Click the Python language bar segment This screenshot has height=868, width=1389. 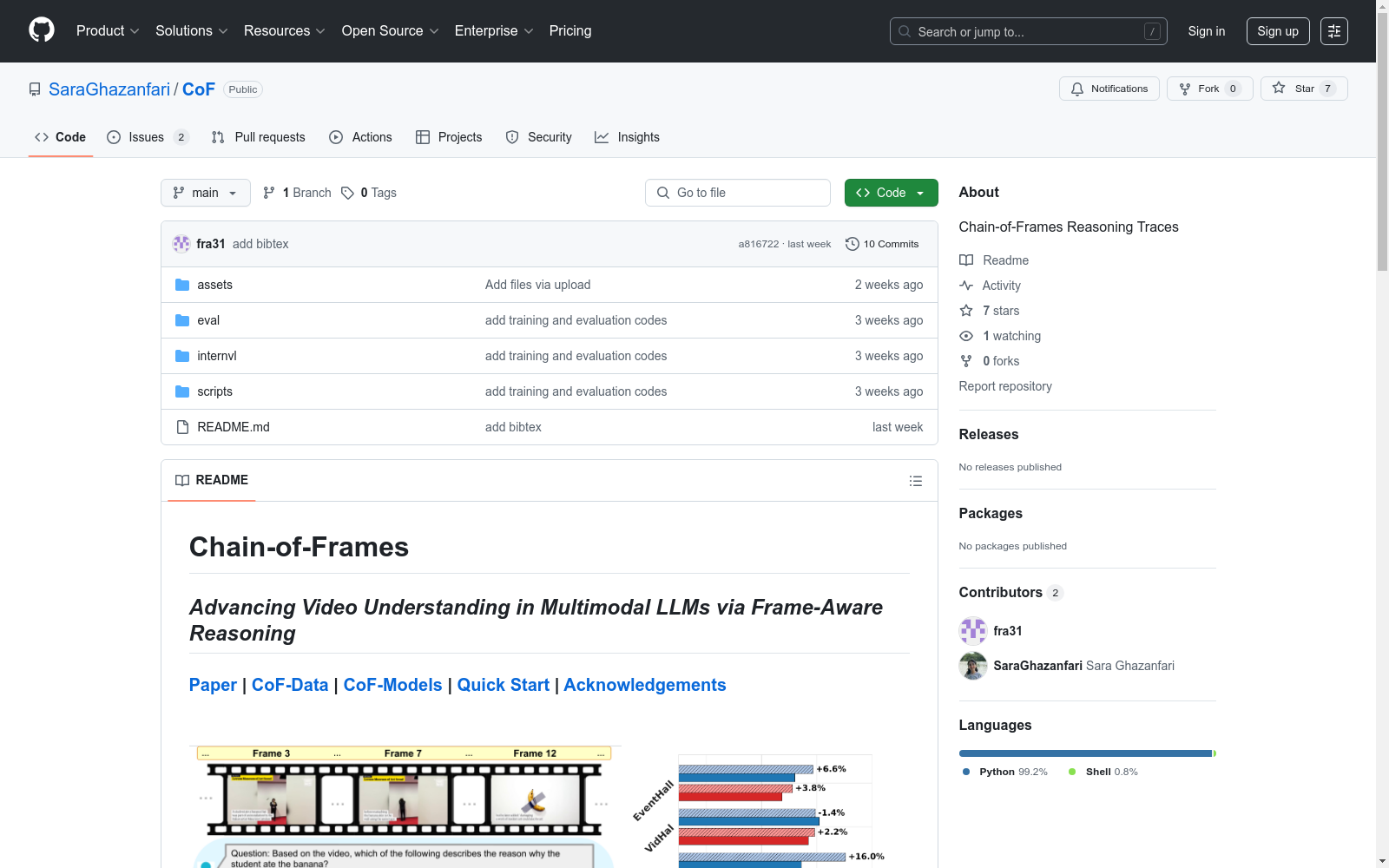[x=1085, y=753]
